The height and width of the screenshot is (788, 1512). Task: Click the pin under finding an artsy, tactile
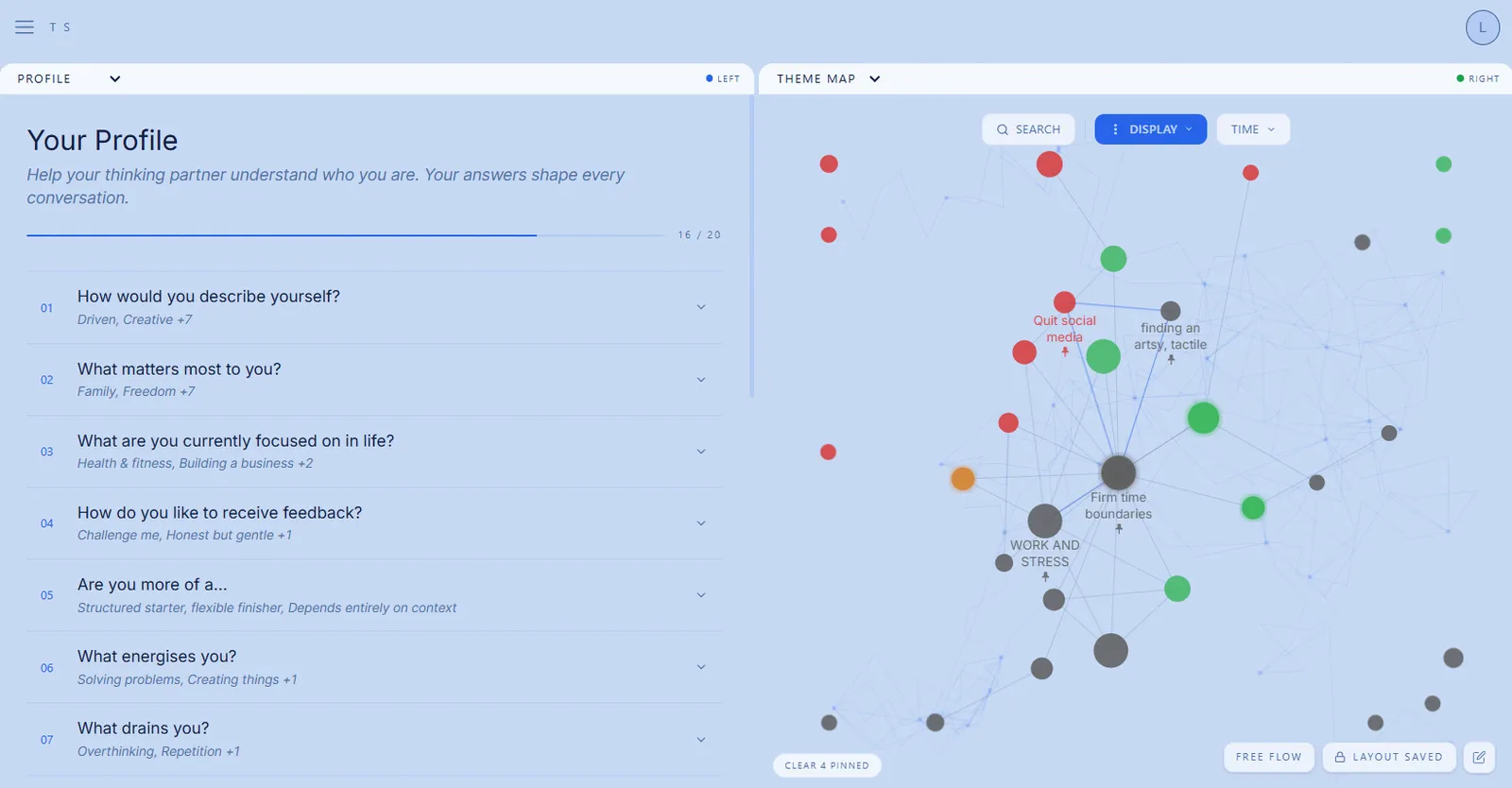1171,359
